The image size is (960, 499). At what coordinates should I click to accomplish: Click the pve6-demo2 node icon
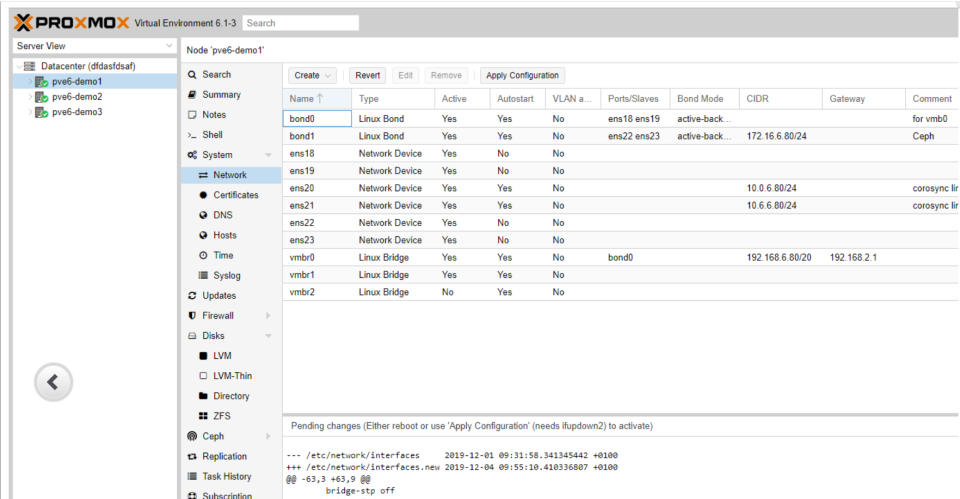(42, 97)
